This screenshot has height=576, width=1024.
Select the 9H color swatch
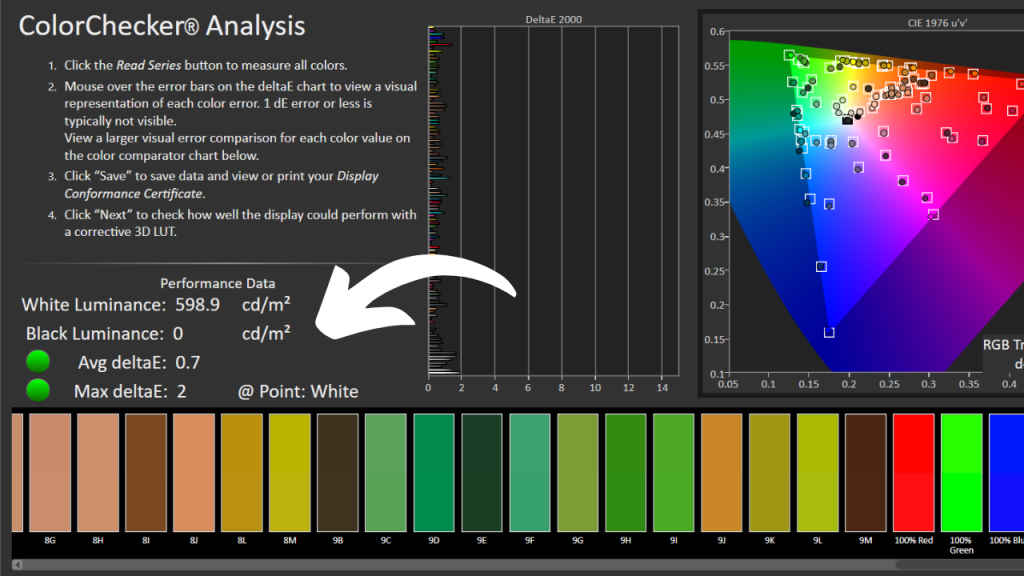click(x=626, y=472)
